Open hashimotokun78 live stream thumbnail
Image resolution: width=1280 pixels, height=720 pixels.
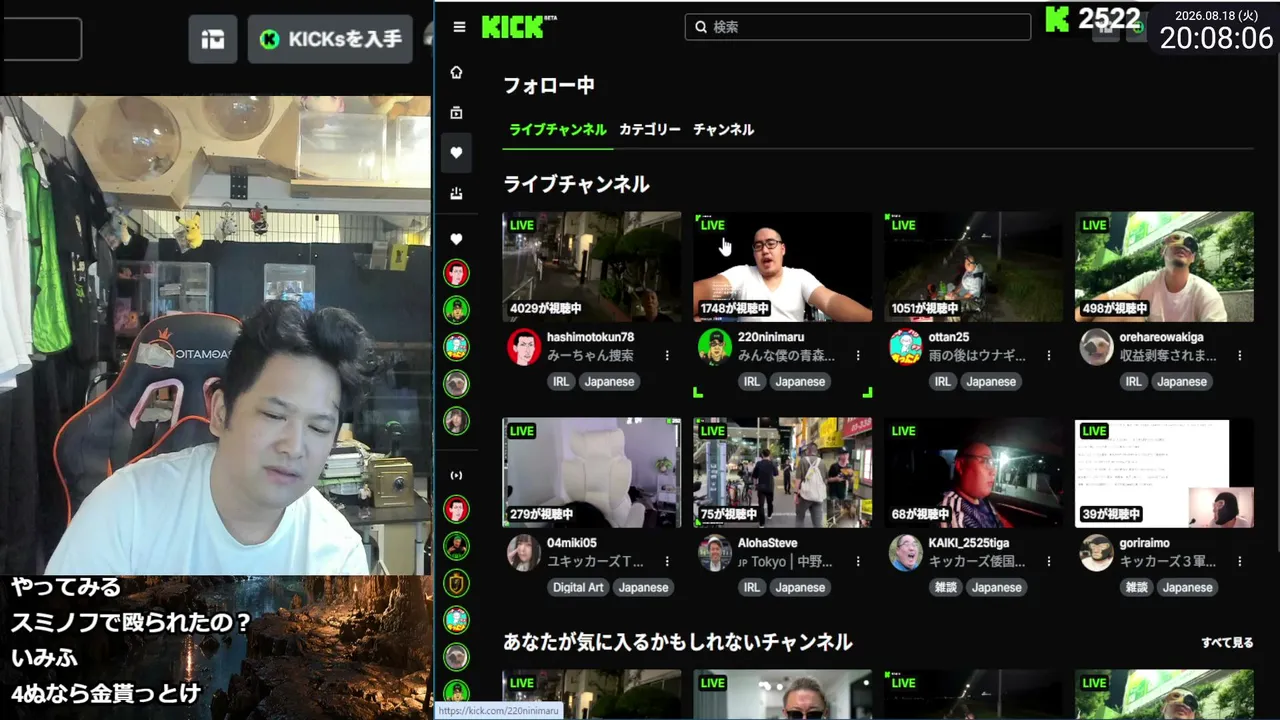pos(592,267)
